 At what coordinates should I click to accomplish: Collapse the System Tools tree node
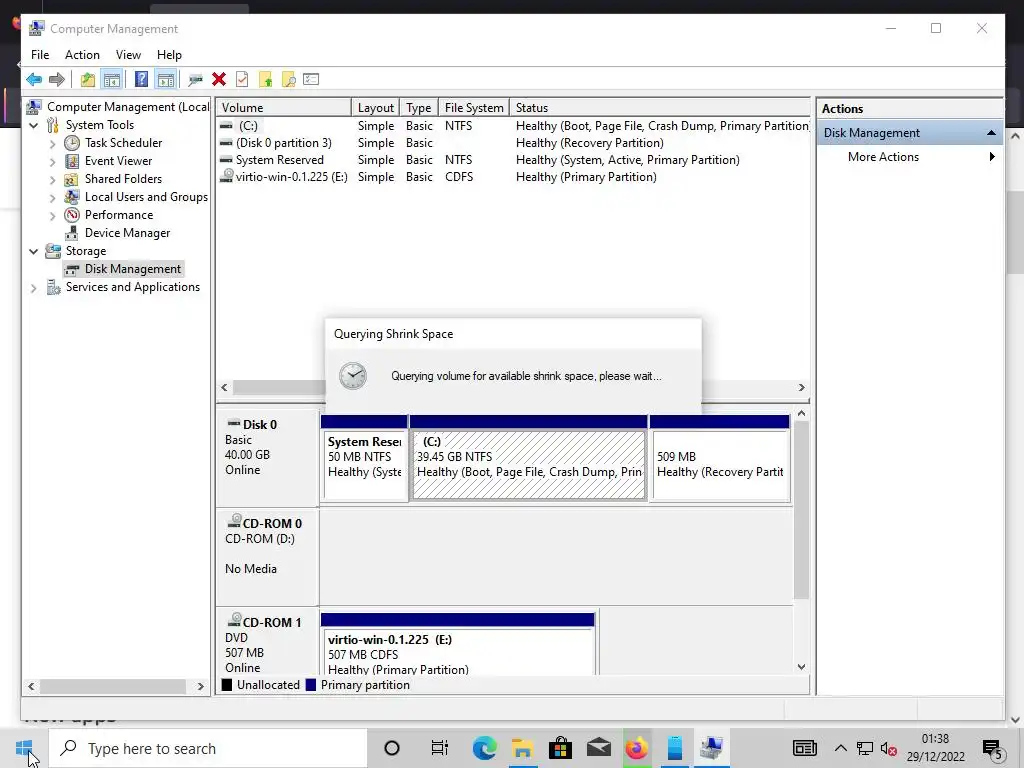click(x=34, y=125)
